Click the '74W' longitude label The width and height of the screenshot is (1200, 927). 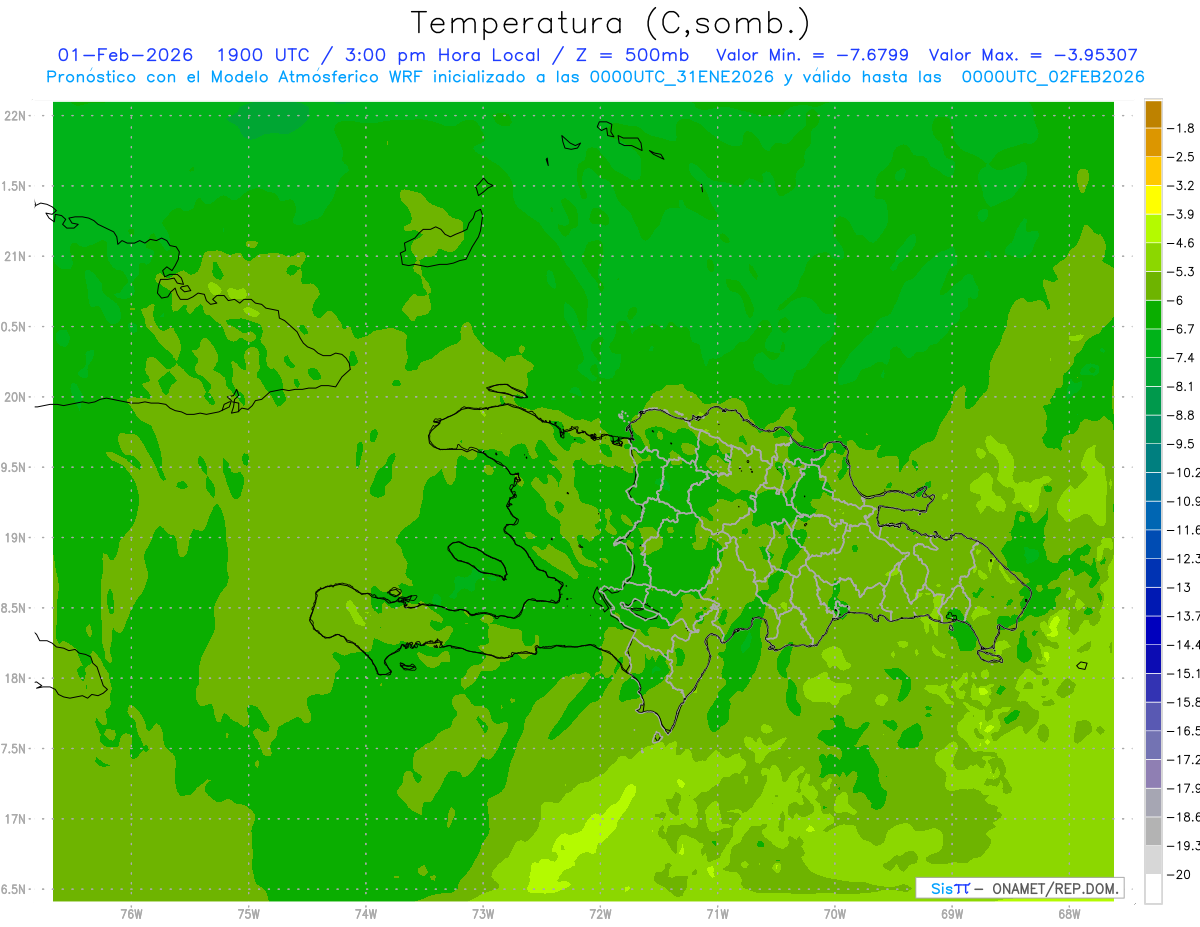366,914
